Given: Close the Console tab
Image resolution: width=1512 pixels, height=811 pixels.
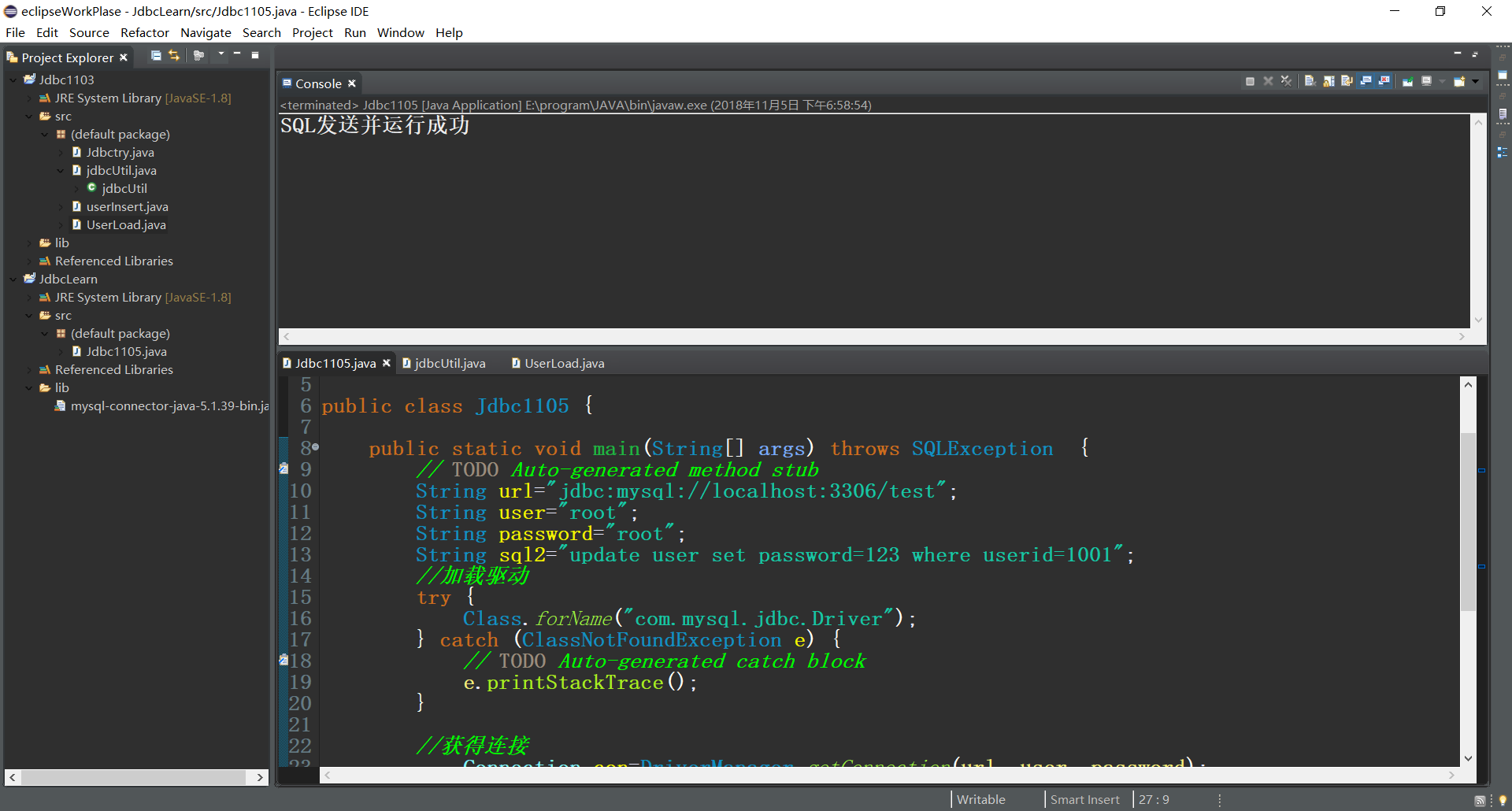Looking at the screenshot, I should pos(352,83).
